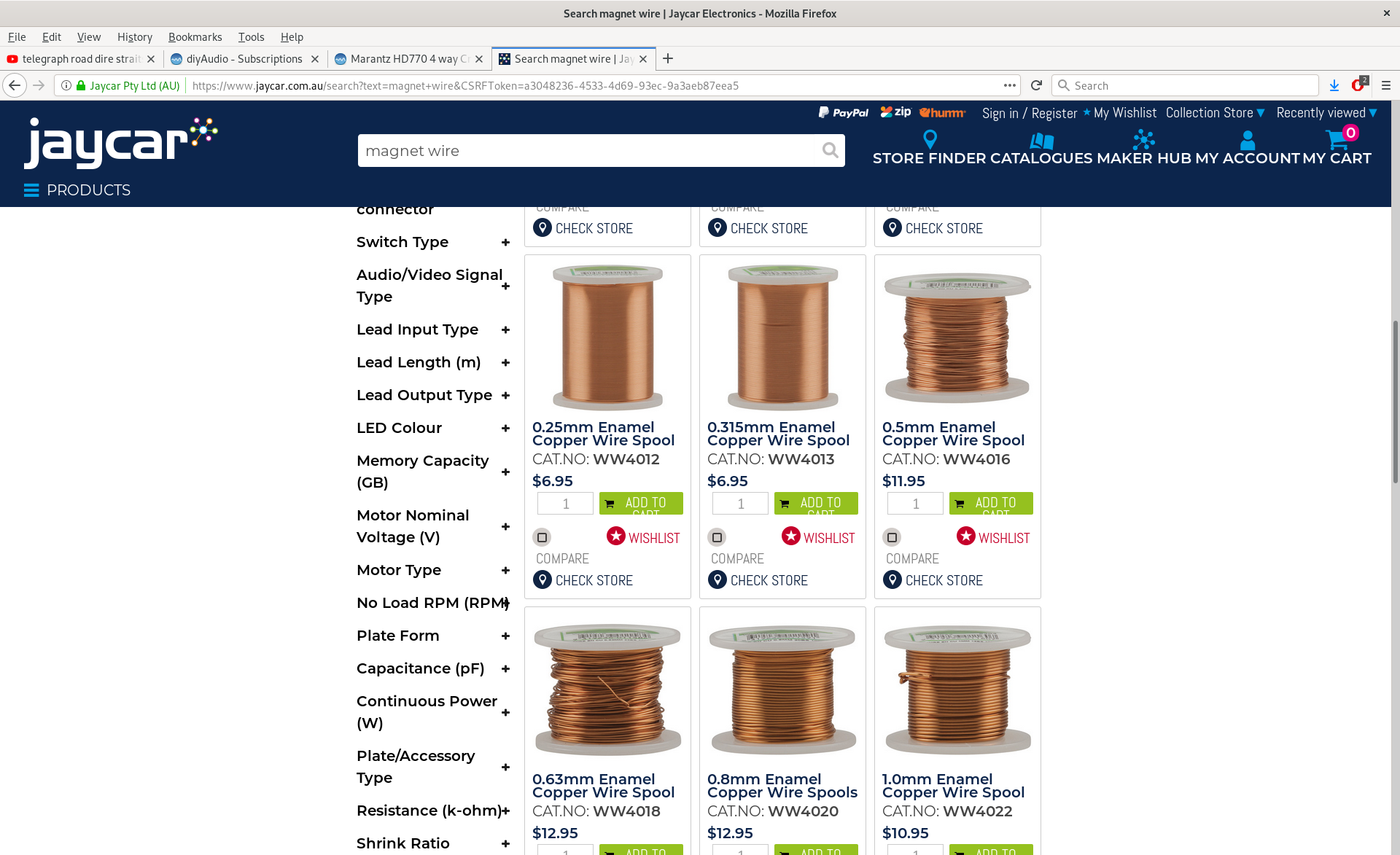Open Sign in / Register link
This screenshot has height=855, width=1400.
click(x=1029, y=113)
